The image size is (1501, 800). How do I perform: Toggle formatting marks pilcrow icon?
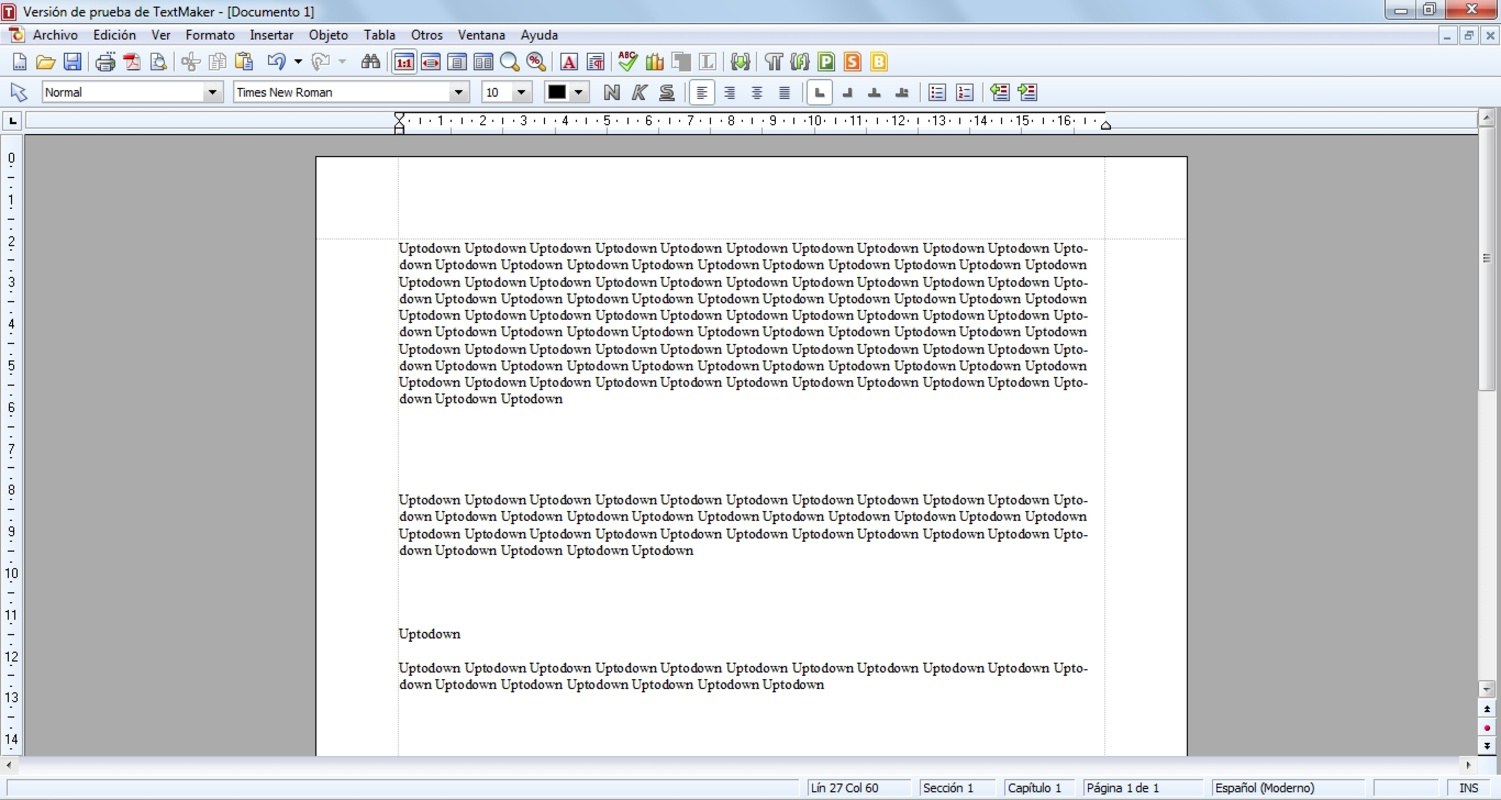coord(773,62)
